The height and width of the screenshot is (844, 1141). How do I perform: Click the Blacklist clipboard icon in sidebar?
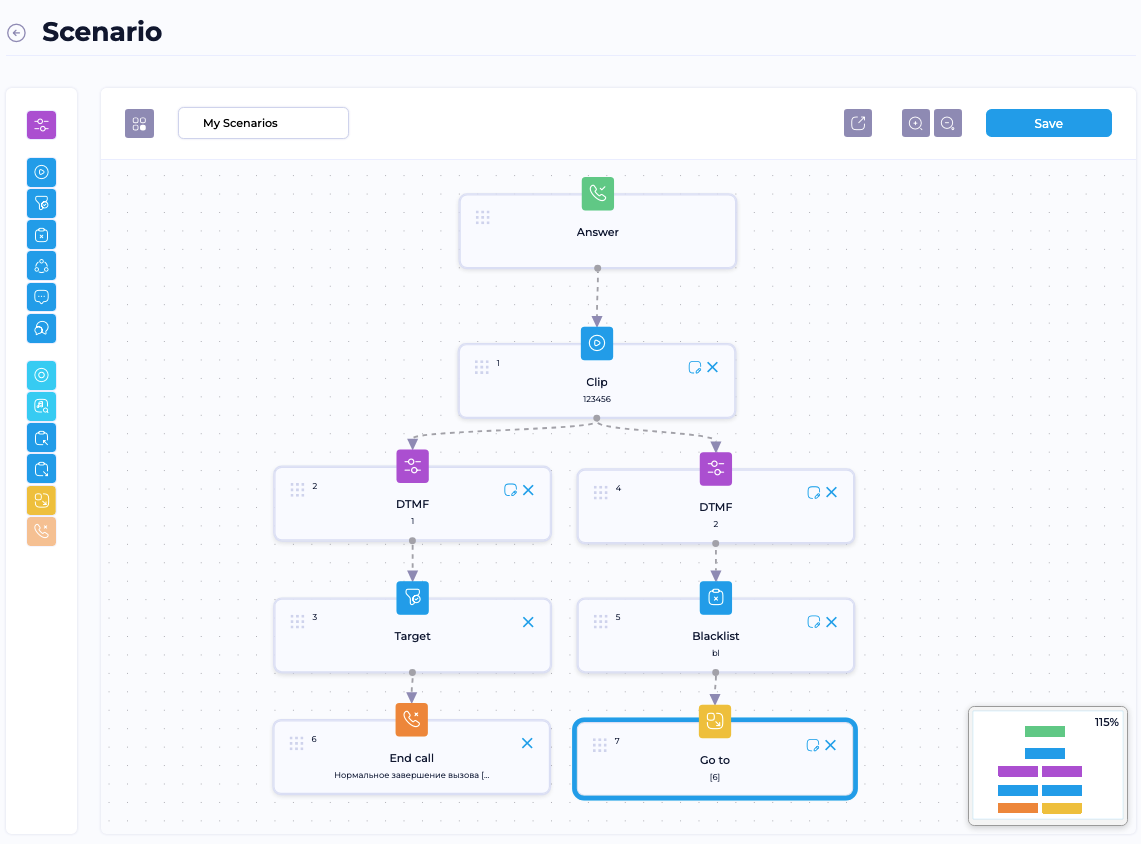pyautogui.click(x=41, y=235)
